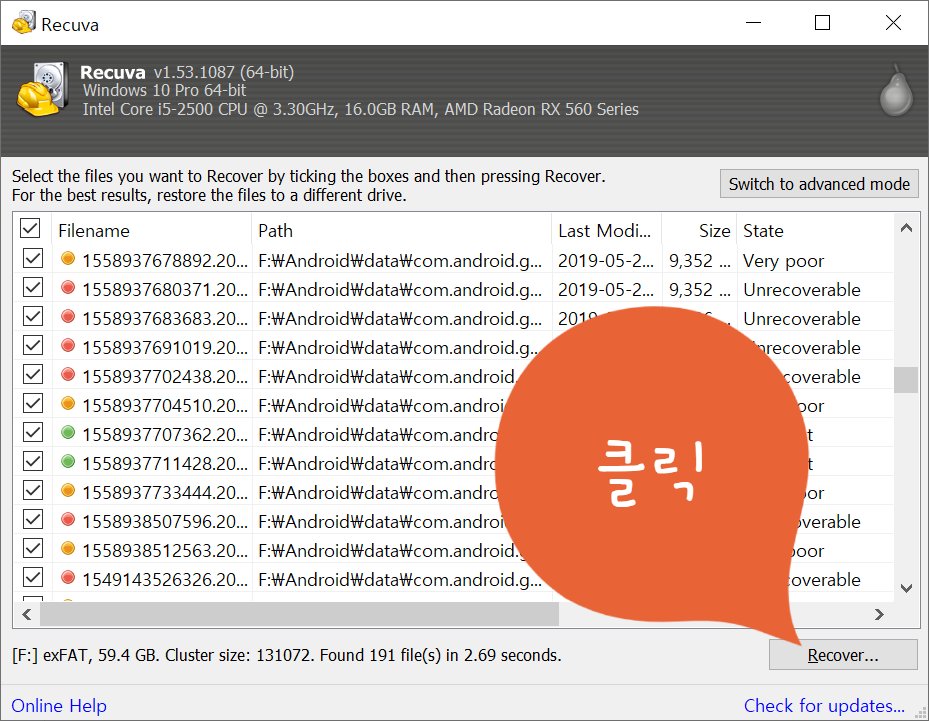Sort by the Path column header
The width and height of the screenshot is (929, 721).
[402, 230]
